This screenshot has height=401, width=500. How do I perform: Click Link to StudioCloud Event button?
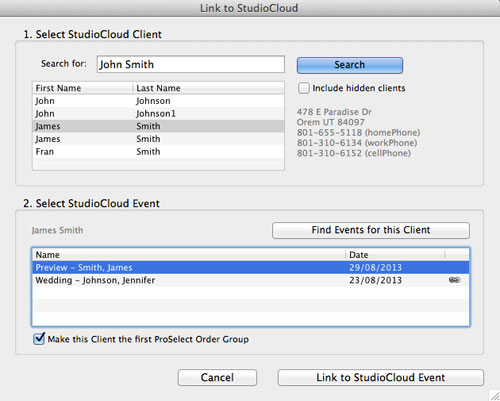coord(381,377)
